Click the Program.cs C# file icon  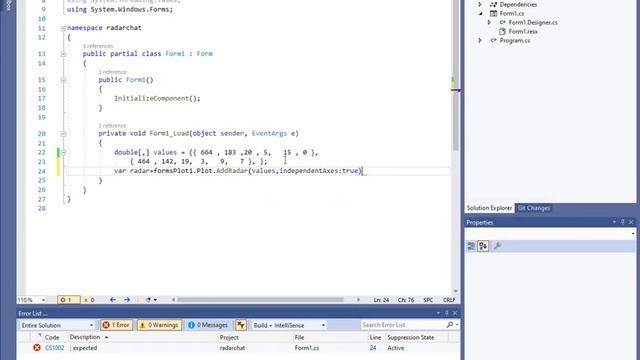click(493, 40)
